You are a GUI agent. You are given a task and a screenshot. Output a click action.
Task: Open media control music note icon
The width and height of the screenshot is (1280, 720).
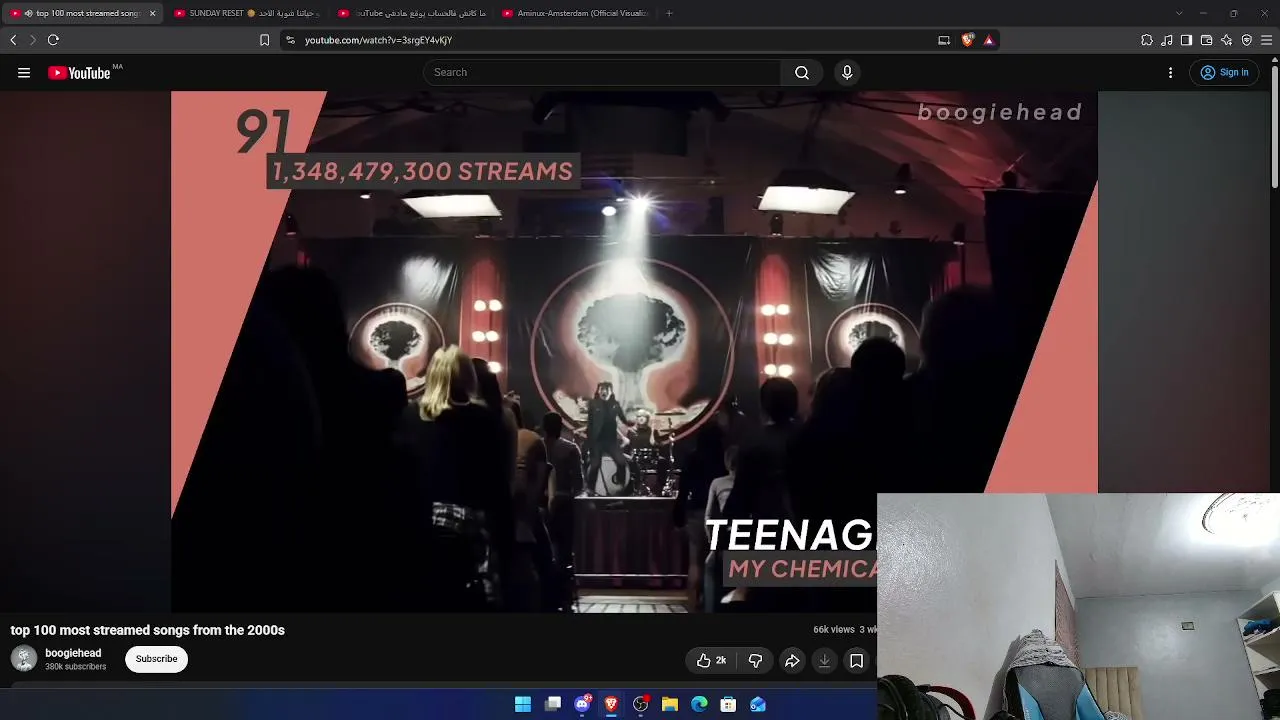click(x=1167, y=40)
